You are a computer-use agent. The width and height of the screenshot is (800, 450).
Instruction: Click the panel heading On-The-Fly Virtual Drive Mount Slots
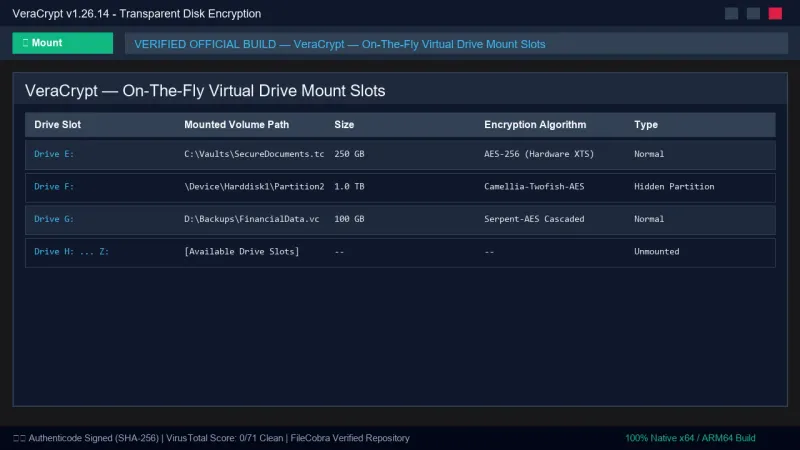(205, 91)
